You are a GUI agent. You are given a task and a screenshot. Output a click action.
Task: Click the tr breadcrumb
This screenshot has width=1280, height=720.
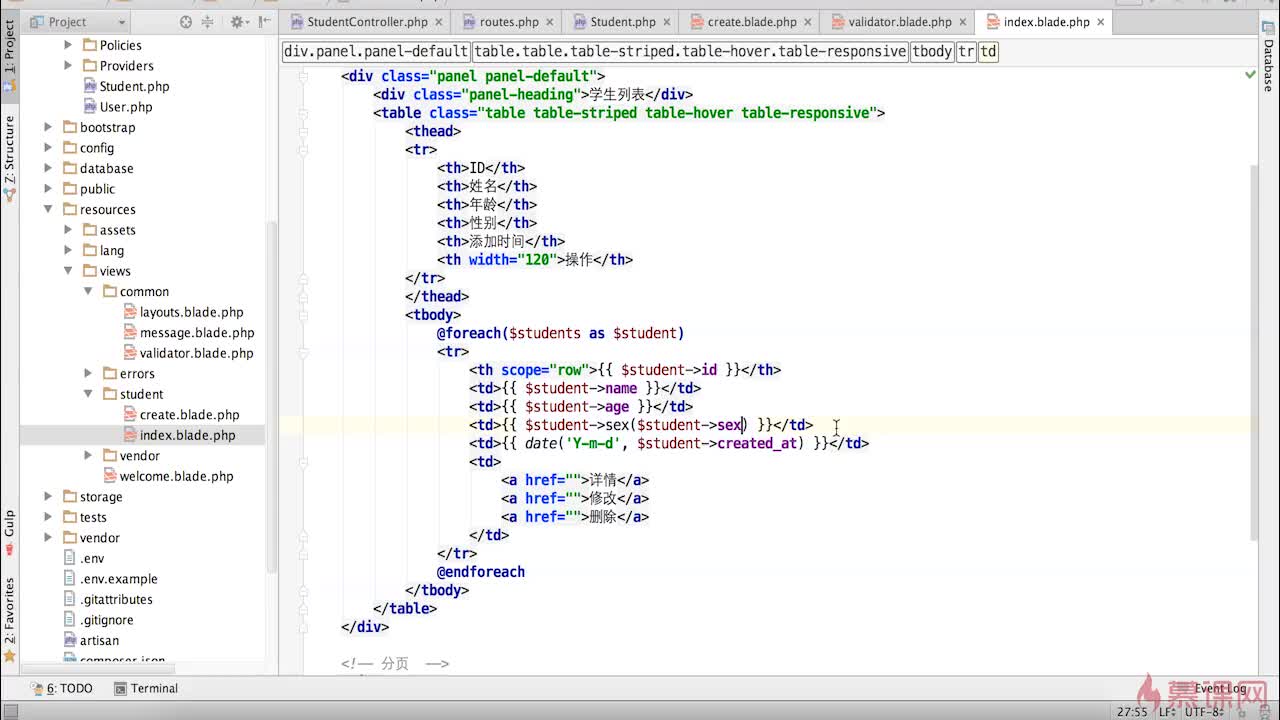[x=966, y=51]
